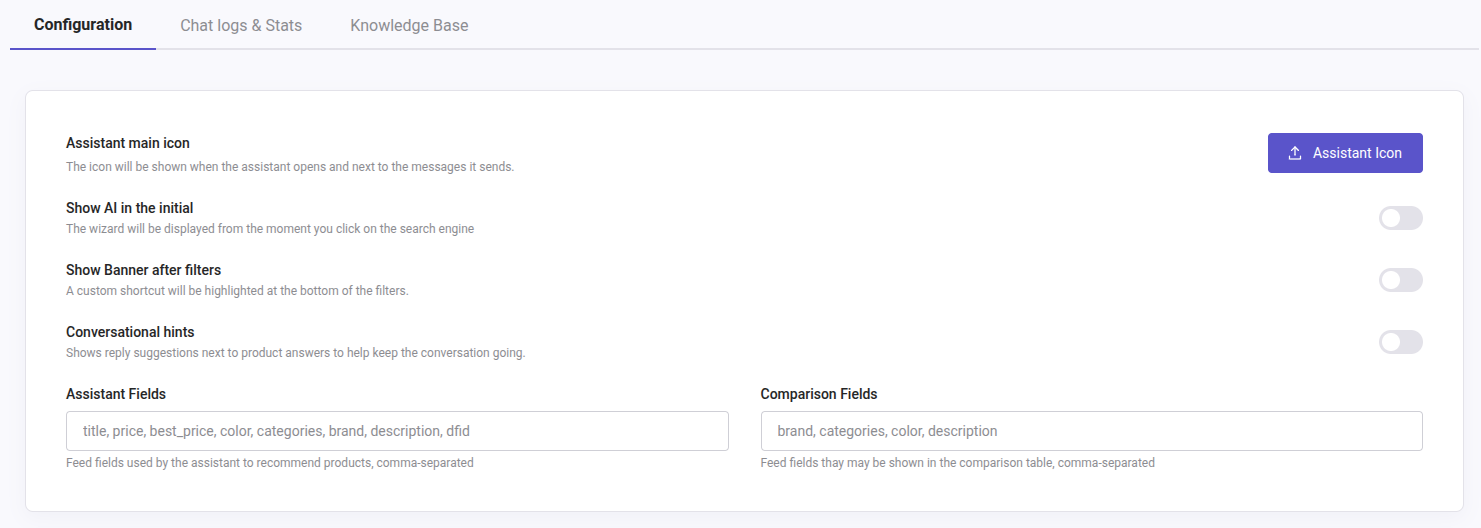1481x528 pixels.
Task: Turn on Show Banner after filters switch
Action: point(1400,280)
